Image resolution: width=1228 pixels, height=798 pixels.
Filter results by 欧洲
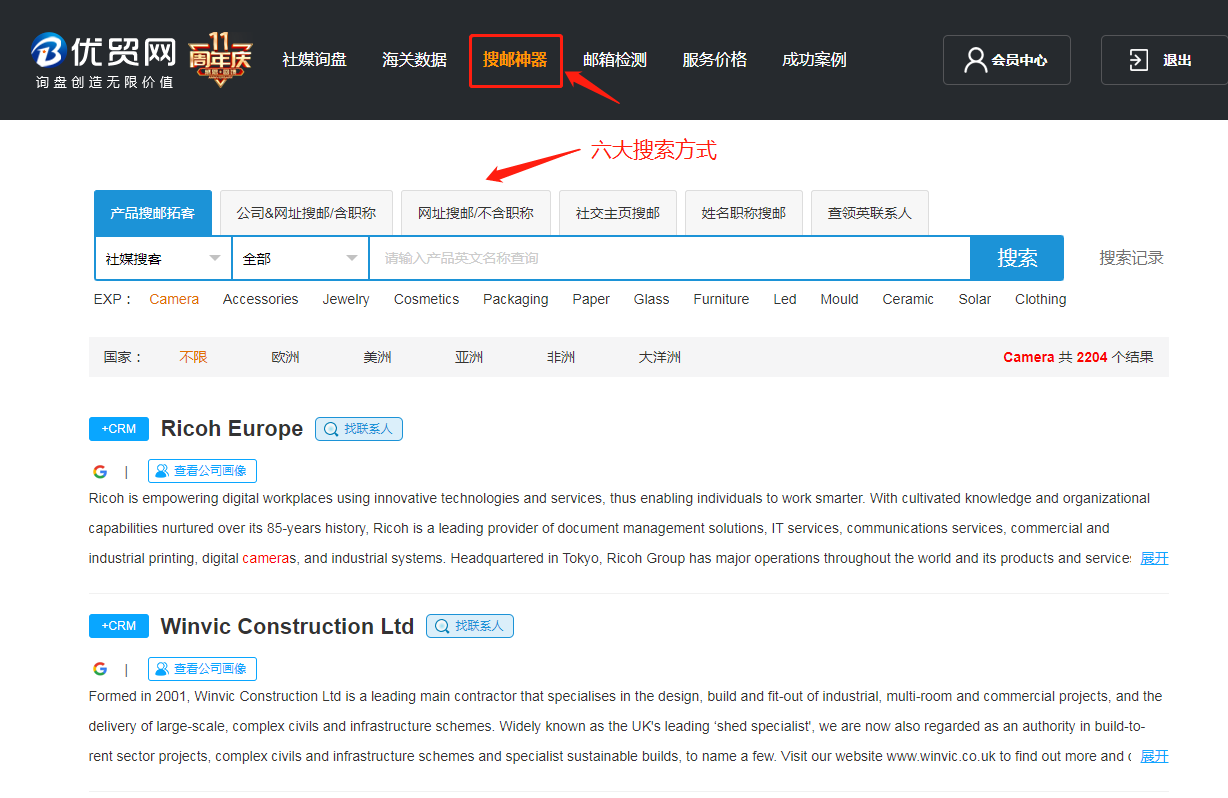point(285,357)
